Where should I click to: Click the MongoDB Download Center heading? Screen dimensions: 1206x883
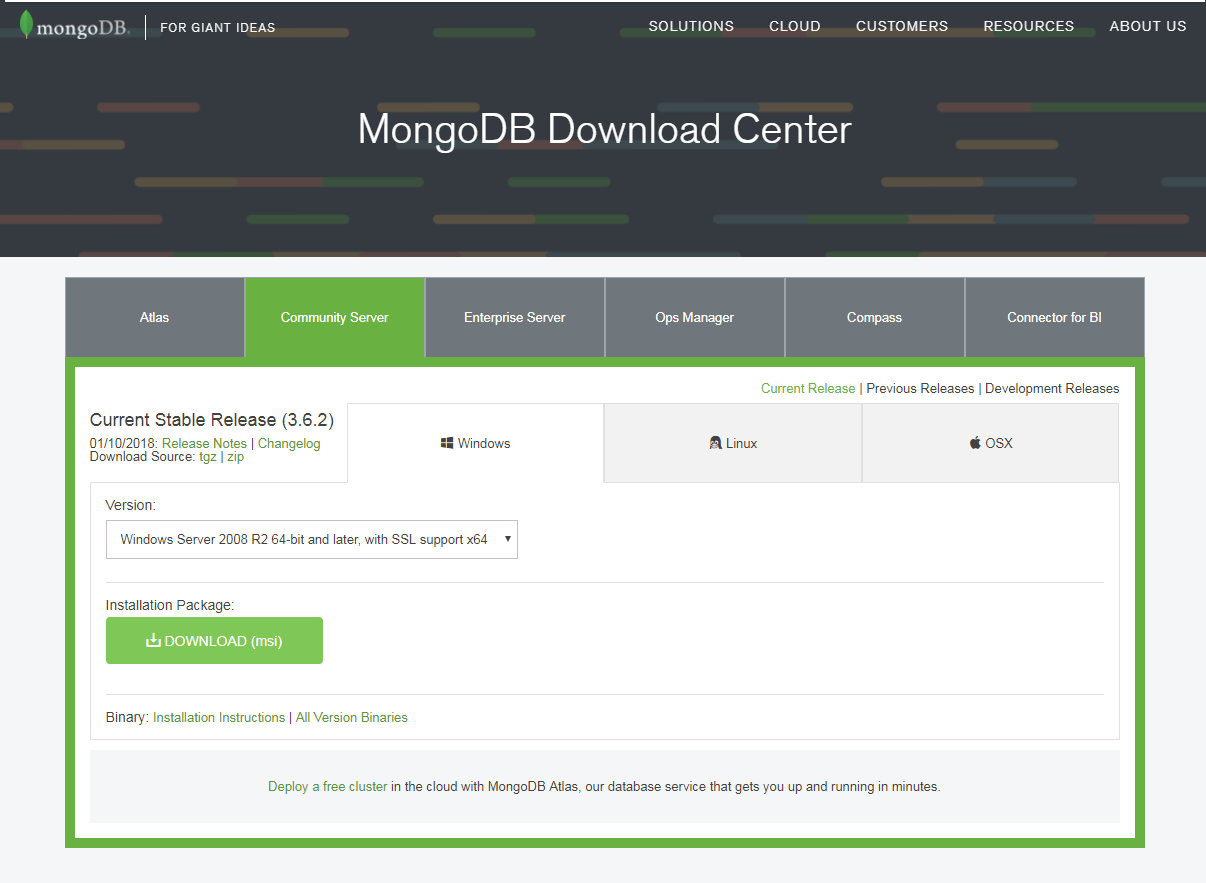[x=604, y=130]
